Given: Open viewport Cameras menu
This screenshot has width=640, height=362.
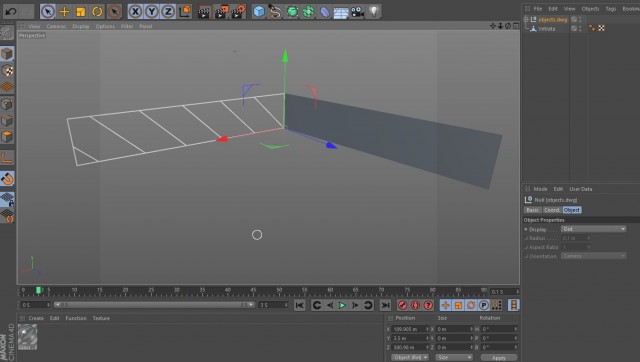Looking at the screenshot, I should (x=56, y=26).
